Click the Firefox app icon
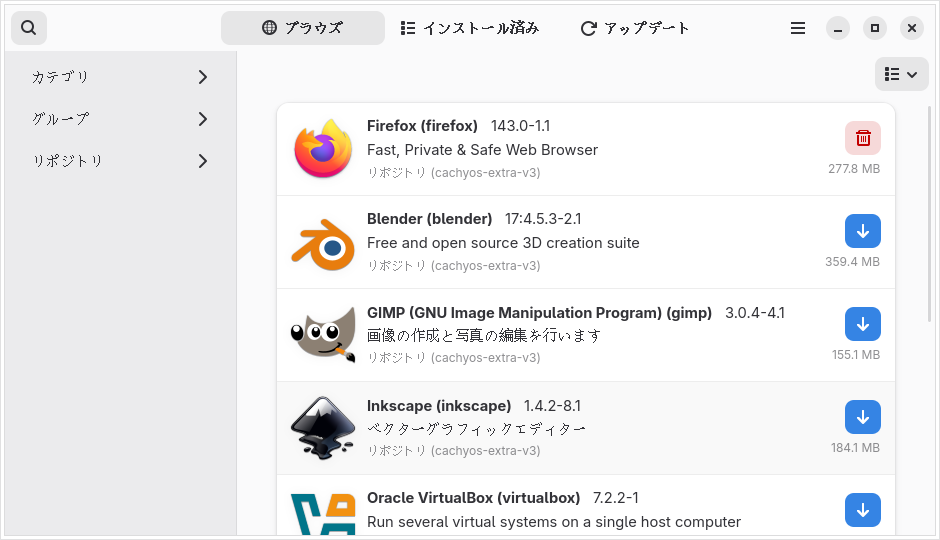This screenshot has height=540, width=940. click(323, 149)
